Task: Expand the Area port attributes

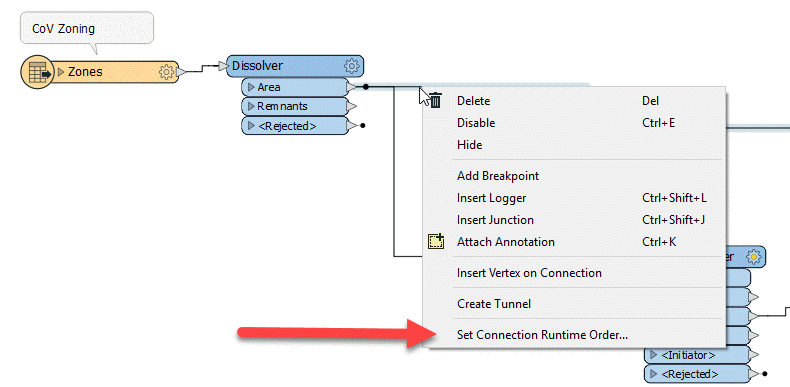Action: (x=251, y=87)
